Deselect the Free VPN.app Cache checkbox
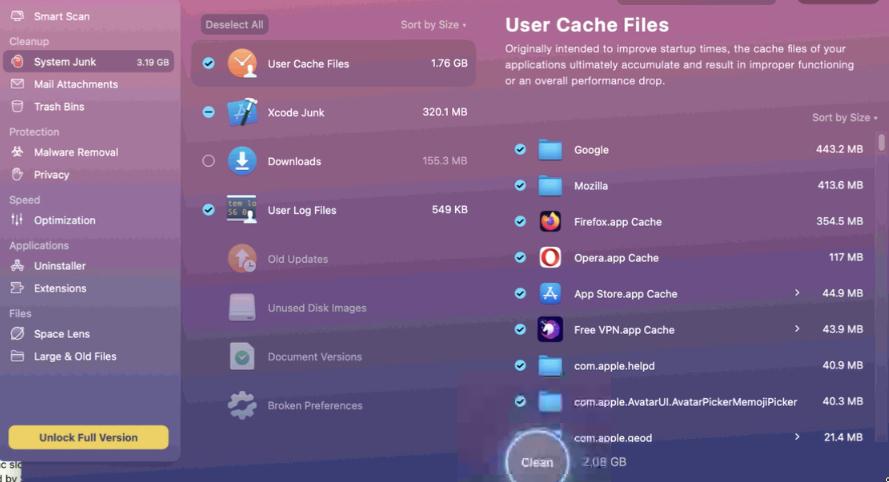Screen dimensions: 889x482 [520, 329]
